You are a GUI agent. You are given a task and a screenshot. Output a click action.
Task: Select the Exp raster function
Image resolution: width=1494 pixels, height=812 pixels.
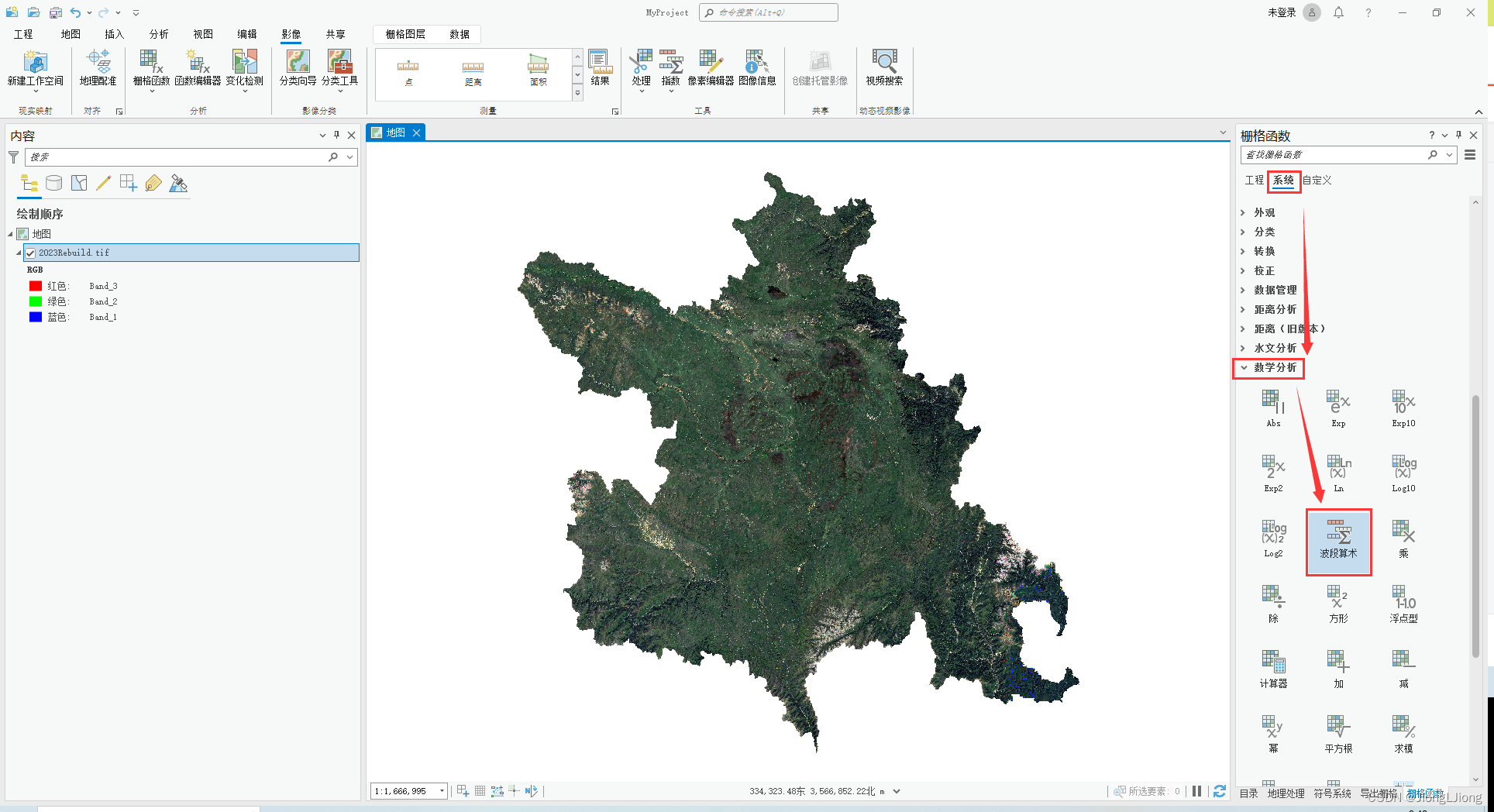(1338, 409)
